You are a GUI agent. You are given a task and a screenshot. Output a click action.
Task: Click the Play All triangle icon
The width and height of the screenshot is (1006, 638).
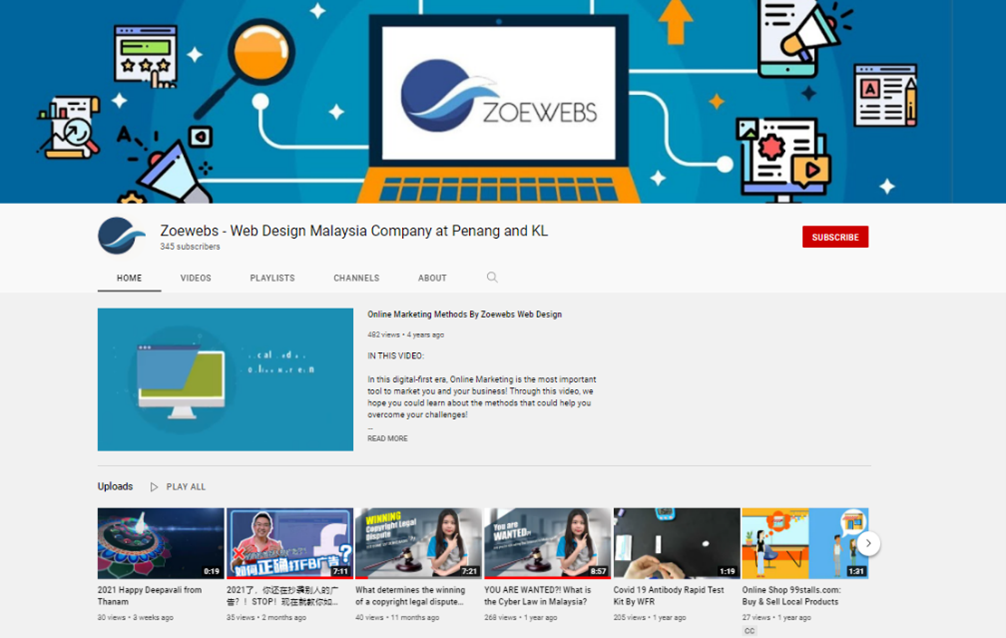tap(154, 487)
